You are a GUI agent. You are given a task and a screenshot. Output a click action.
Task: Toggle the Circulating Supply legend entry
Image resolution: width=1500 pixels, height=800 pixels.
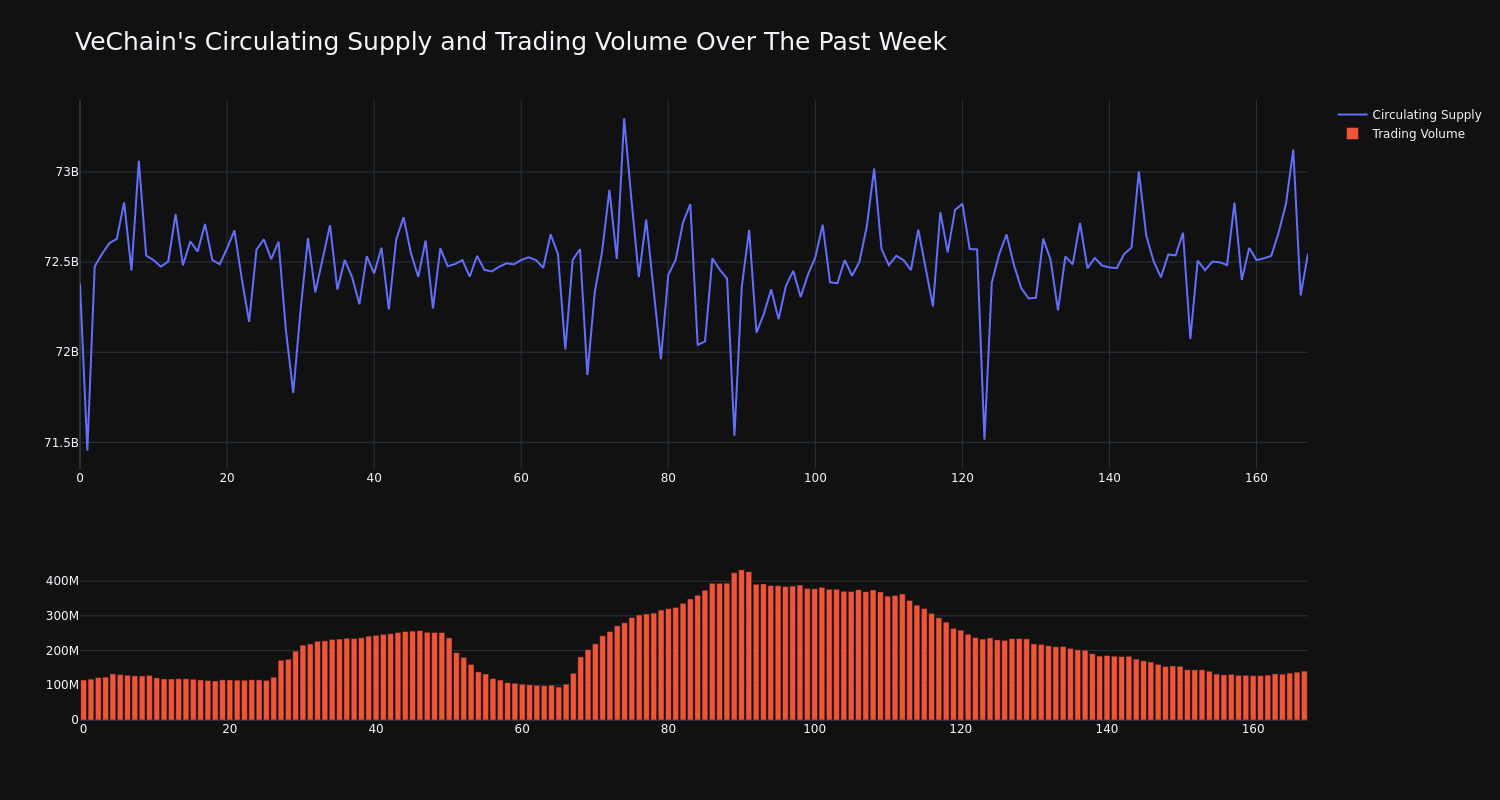click(x=1409, y=115)
